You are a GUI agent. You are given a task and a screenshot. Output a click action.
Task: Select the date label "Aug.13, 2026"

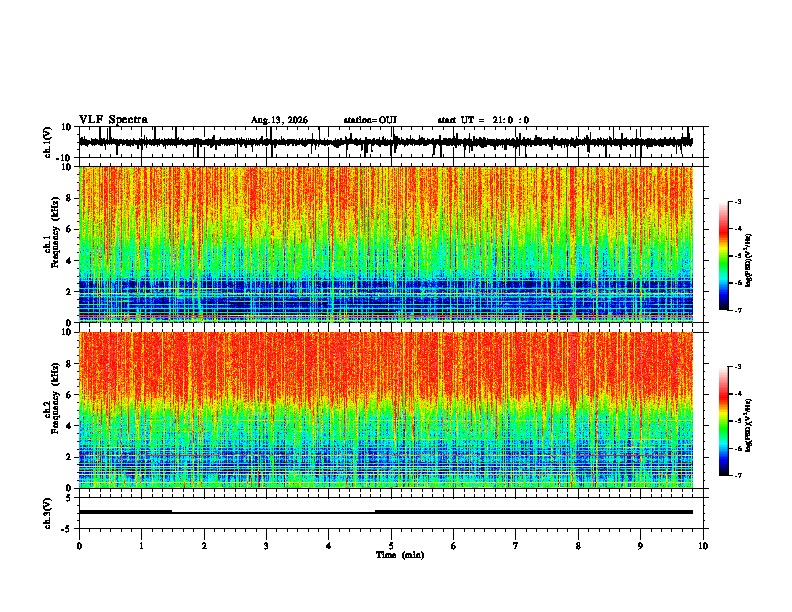(279, 120)
